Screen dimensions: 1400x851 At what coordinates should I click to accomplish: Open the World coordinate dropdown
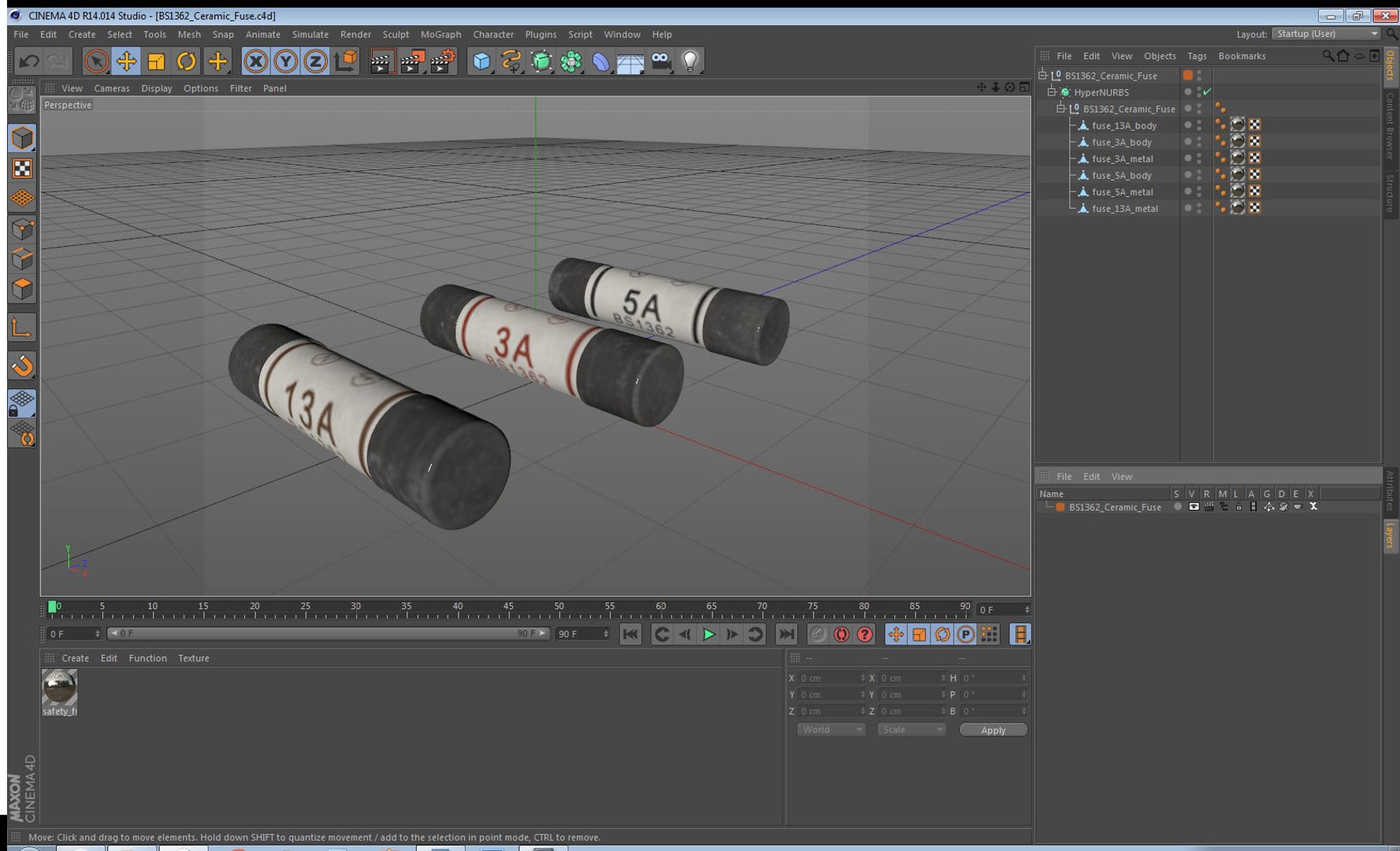[x=831, y=730]
